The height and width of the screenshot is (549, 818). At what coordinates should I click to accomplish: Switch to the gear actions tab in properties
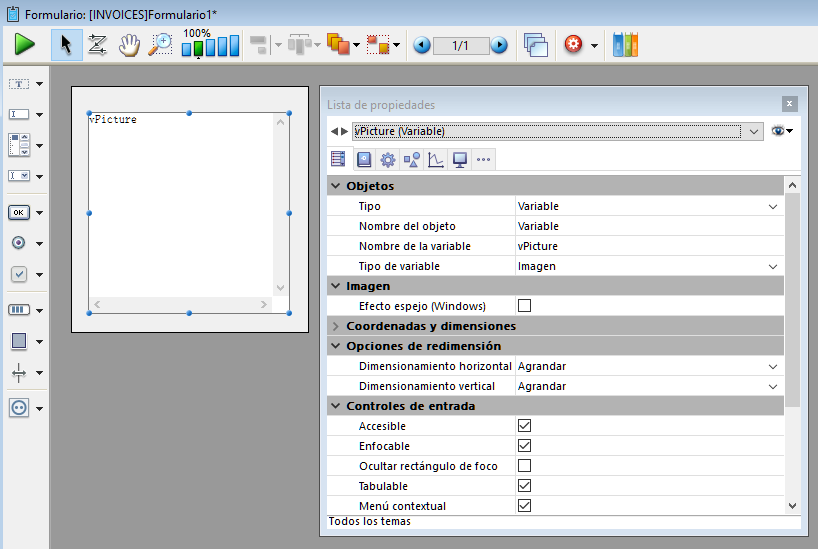click(387, 159)
